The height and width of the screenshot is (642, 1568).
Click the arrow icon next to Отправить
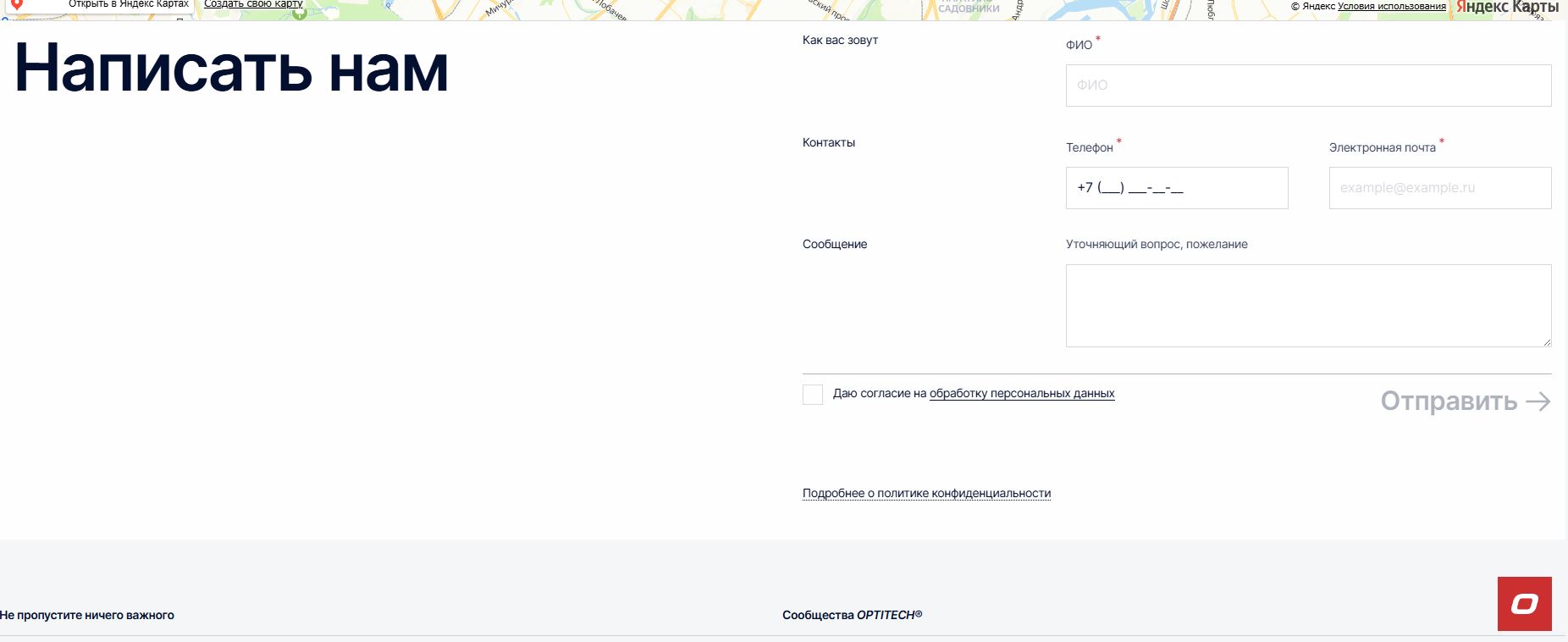point(1538,401)
